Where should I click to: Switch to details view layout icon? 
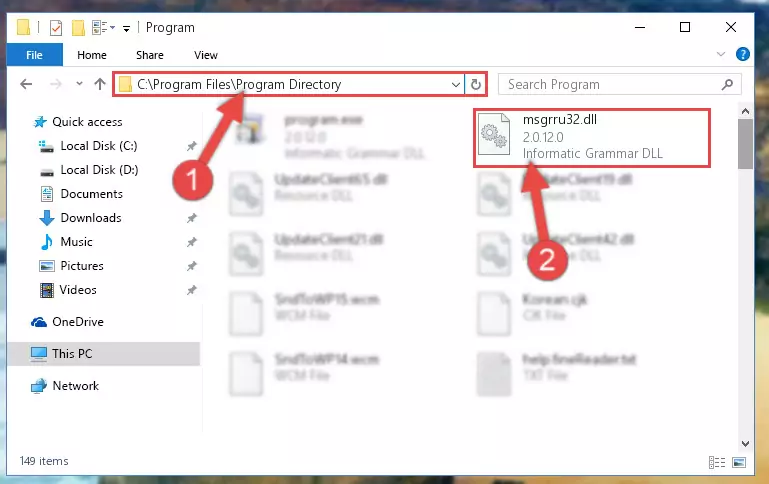717,462
